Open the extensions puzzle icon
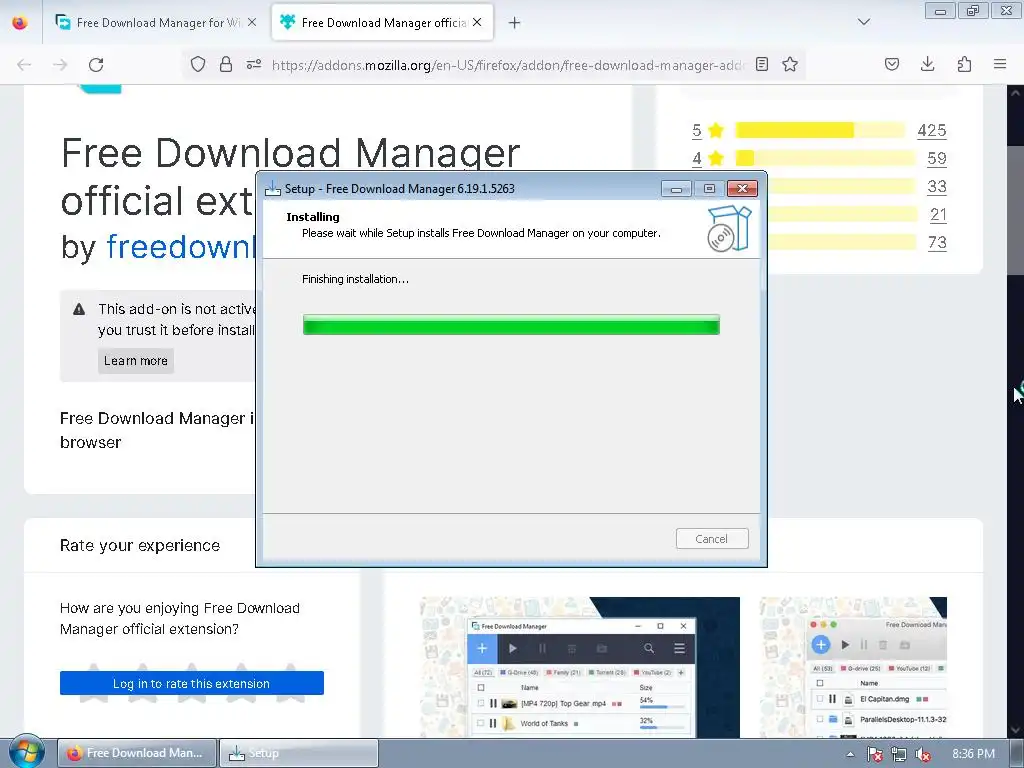The height and width of the screenshot is (768, 1024). [x=964, y=64]
